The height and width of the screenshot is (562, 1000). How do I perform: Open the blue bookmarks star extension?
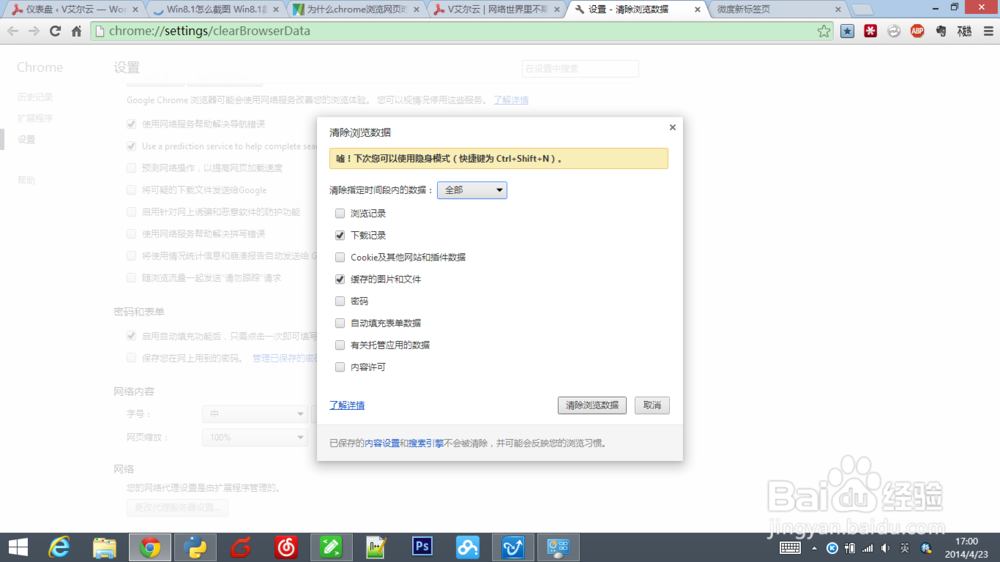pyautogui.click(x=847, y=31)
